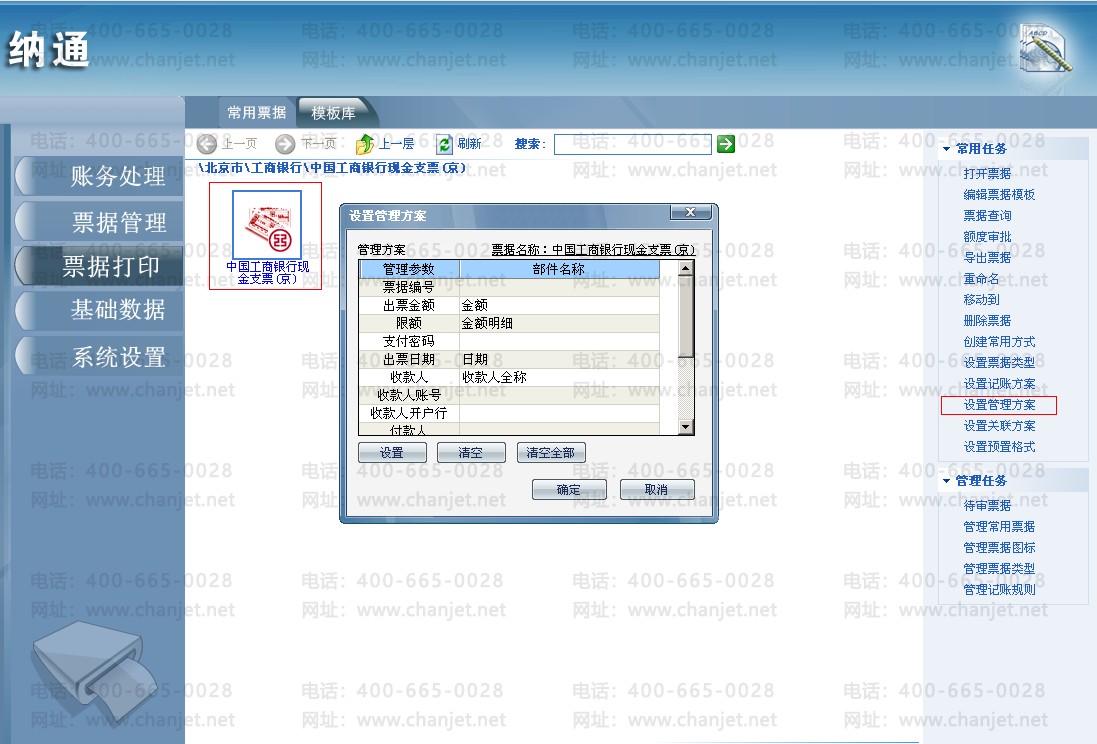Select the 收款人账号 row

click(509, 395)
